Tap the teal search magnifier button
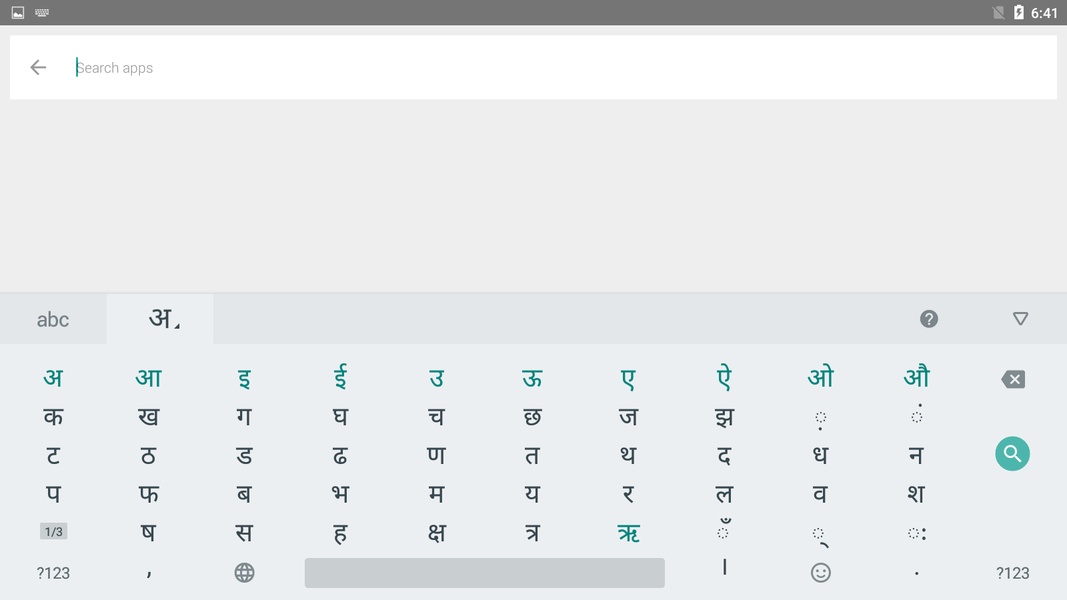 coord(1012,454)
